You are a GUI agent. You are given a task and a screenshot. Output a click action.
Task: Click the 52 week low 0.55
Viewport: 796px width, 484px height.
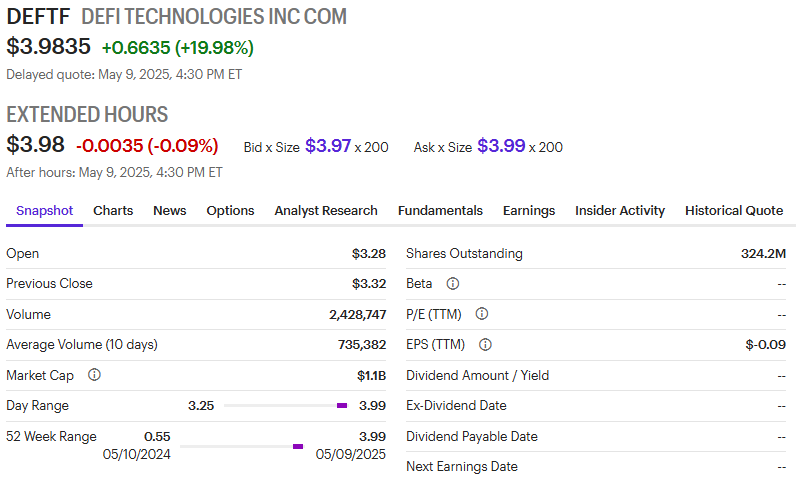pyautogui.click(x=157, y=436)
